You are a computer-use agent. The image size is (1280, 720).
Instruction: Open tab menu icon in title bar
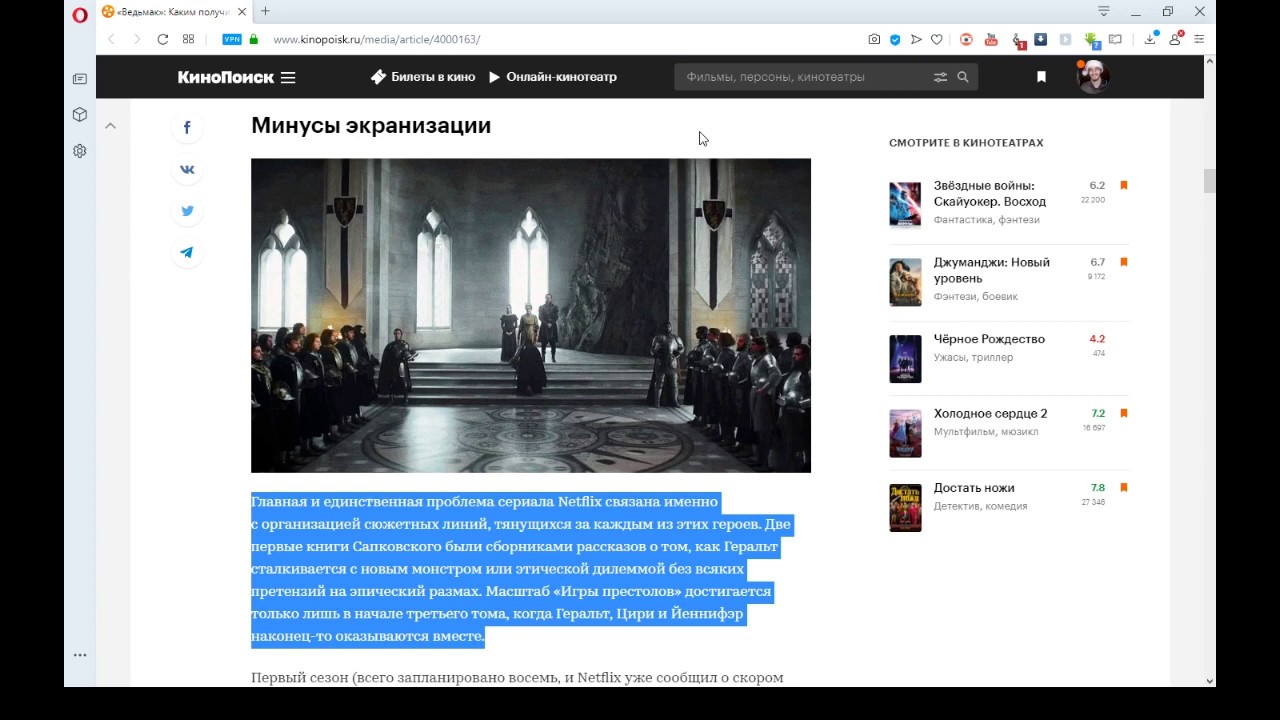tap(1104, 11)
